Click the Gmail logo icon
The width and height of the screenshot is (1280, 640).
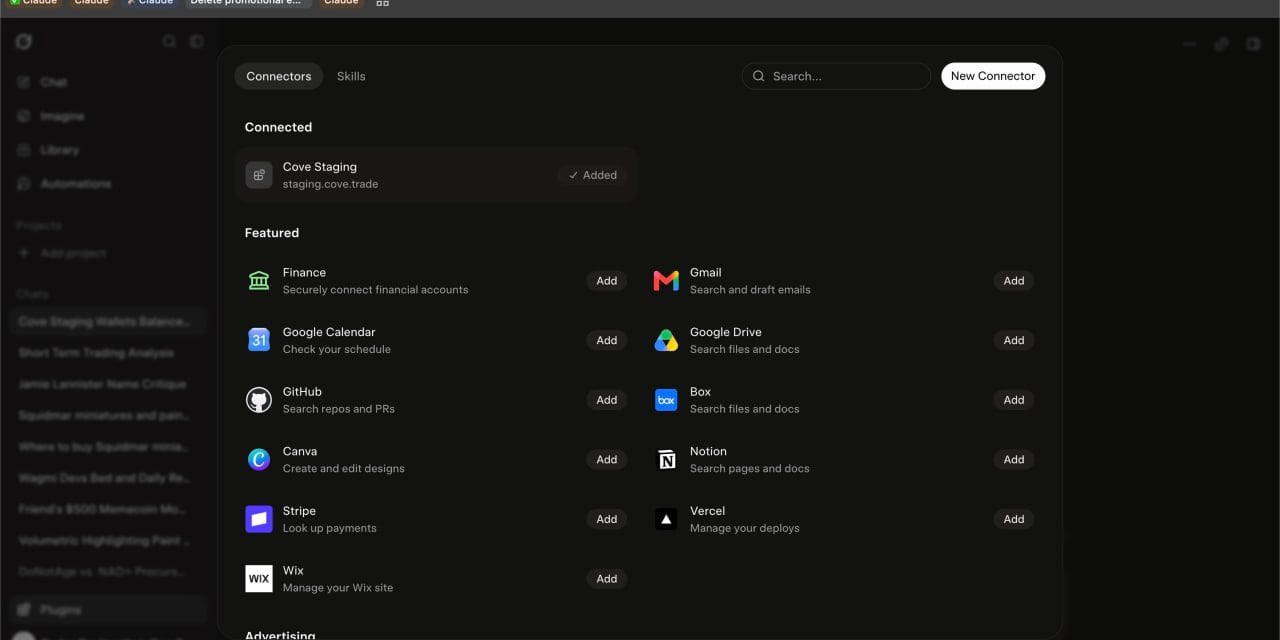(666, 281)
